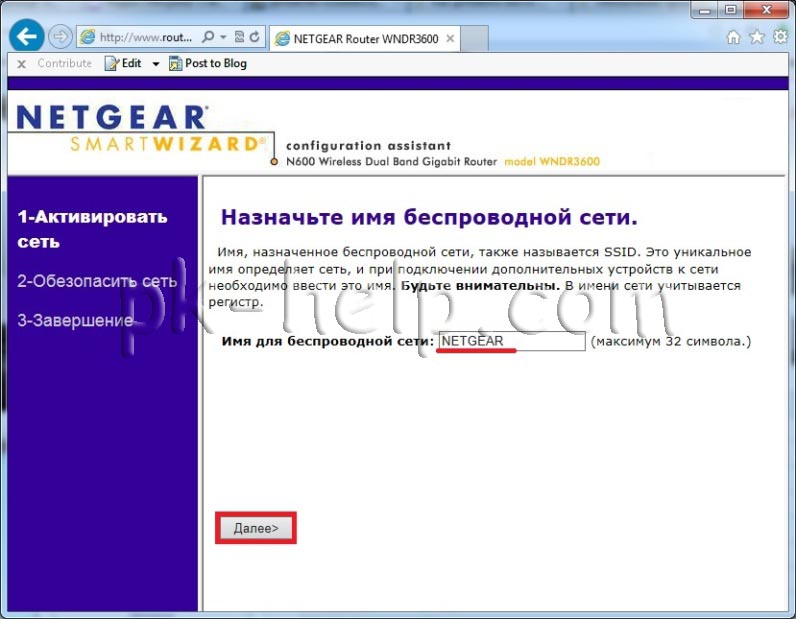
Task: Maximize the browser window
Action: pos(731,10)
